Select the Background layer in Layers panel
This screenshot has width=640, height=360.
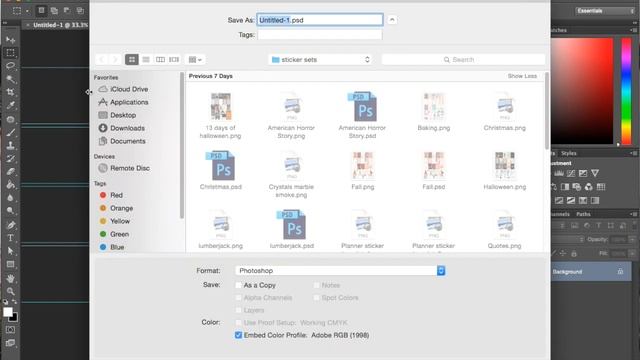[592, 272]
